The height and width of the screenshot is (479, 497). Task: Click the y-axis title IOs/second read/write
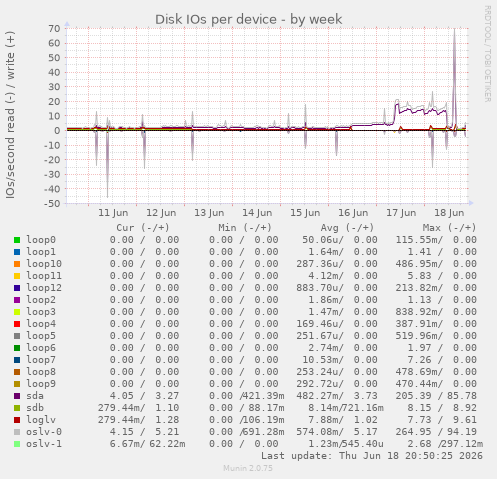click(x=10, y=115)
